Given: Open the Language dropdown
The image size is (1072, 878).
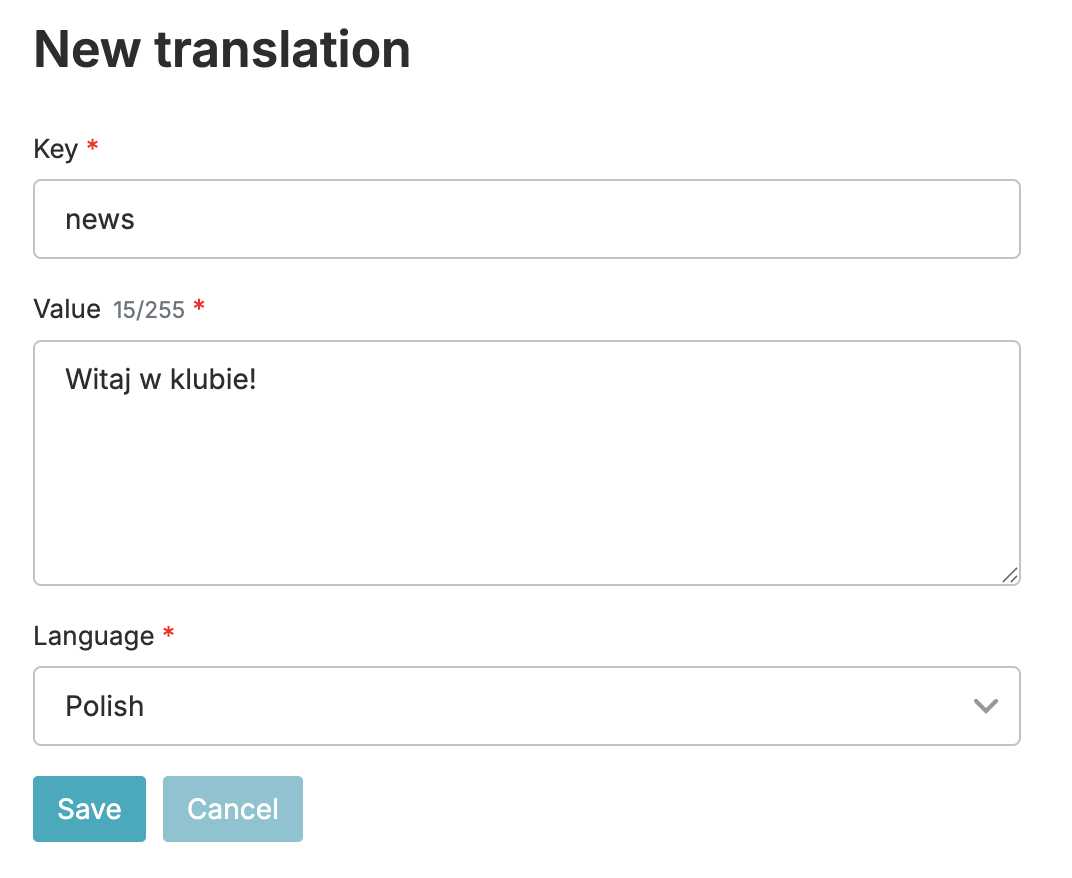Looking at the screenshot, I should click(526, 706).
